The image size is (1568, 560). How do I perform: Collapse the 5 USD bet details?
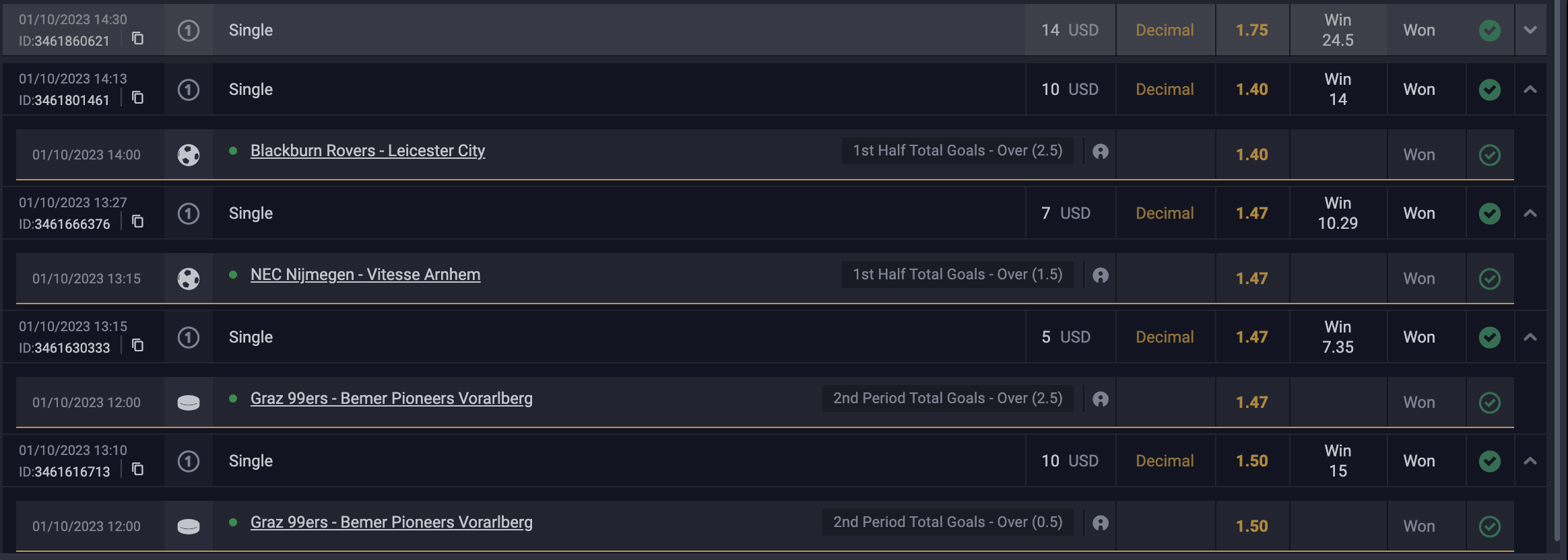[x=1530, y=337]
